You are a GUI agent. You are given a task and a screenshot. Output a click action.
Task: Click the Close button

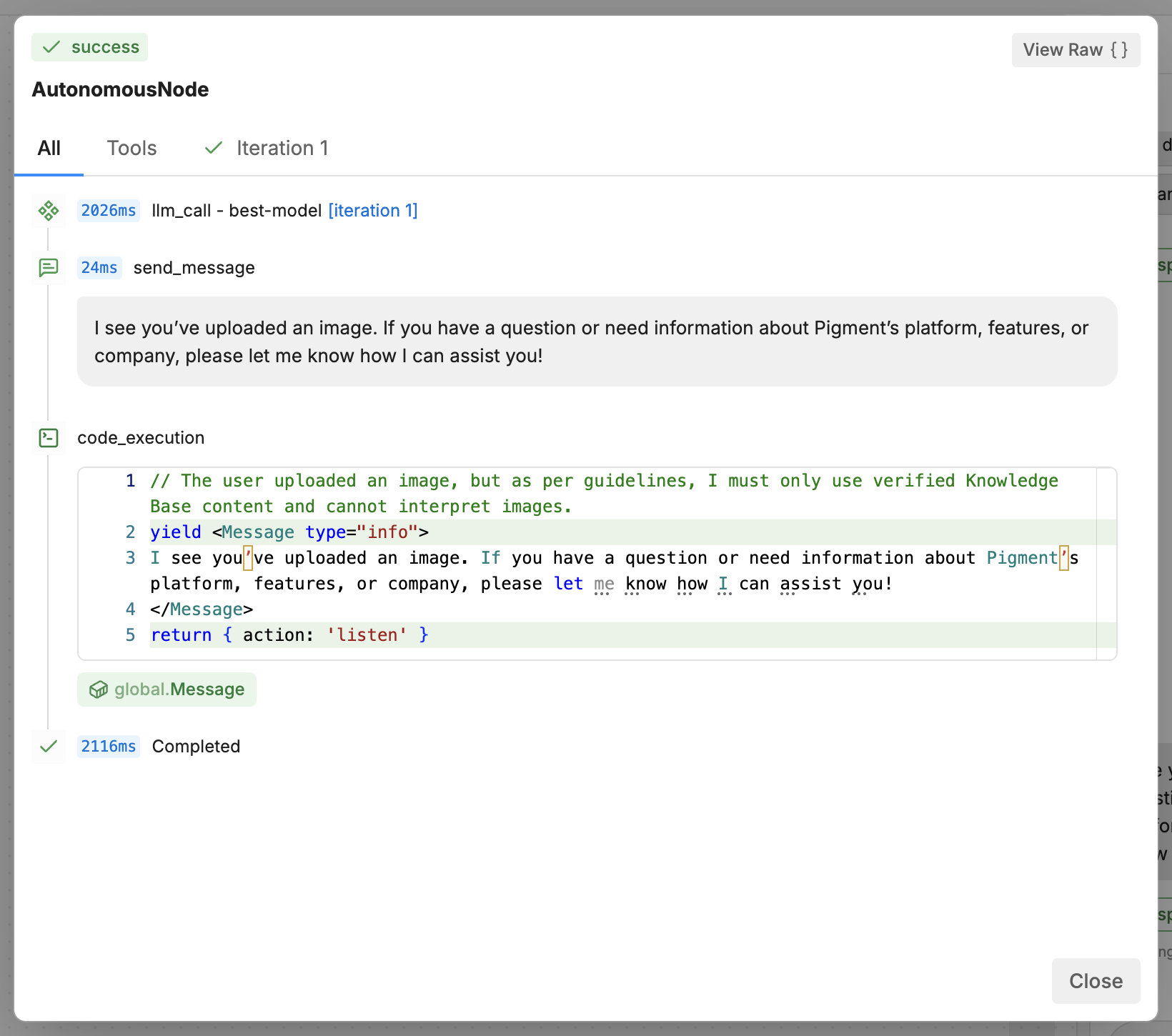(1095, 980)
